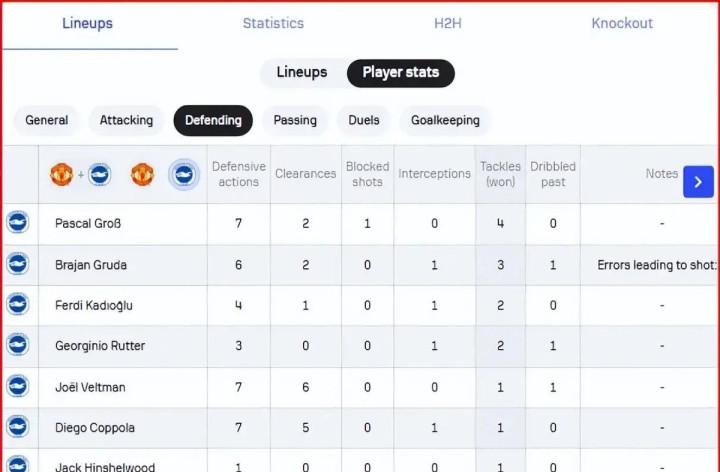720x472 pixels.
Task: Filter players by Manchester United crest
Action: click(142, 175)
